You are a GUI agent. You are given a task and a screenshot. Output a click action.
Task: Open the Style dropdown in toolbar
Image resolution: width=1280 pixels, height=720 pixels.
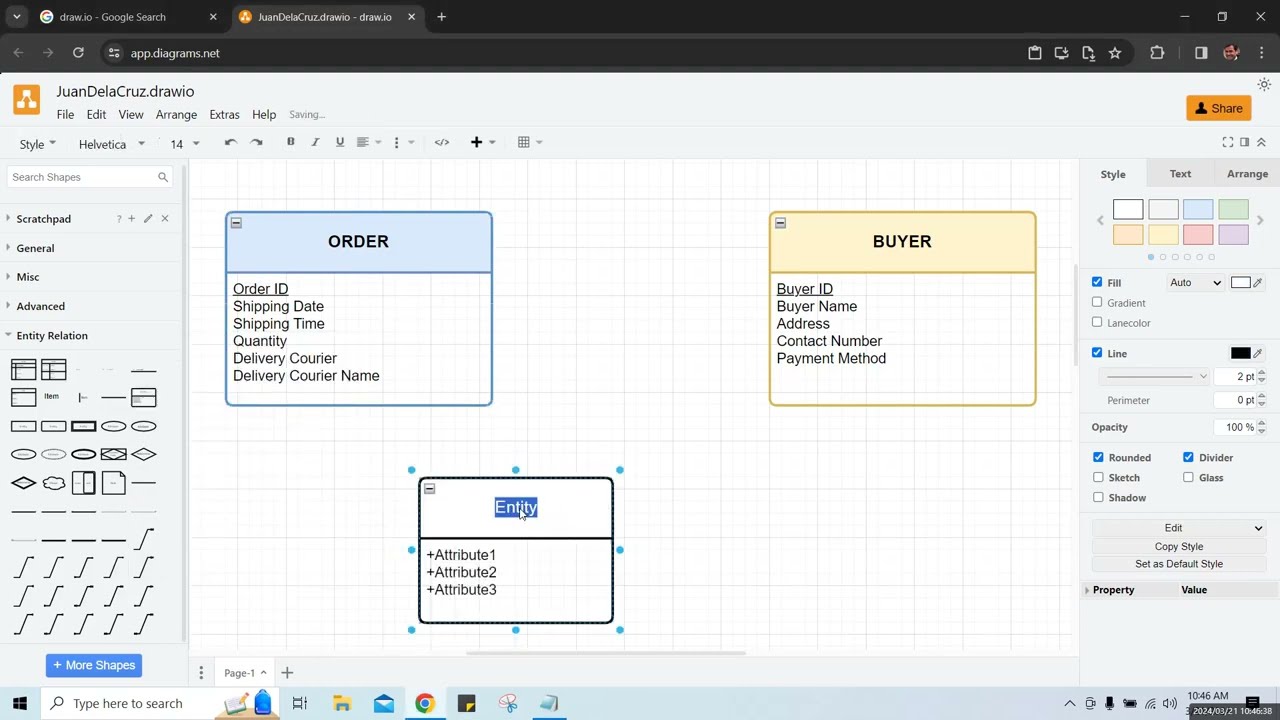tap(38, 144)
